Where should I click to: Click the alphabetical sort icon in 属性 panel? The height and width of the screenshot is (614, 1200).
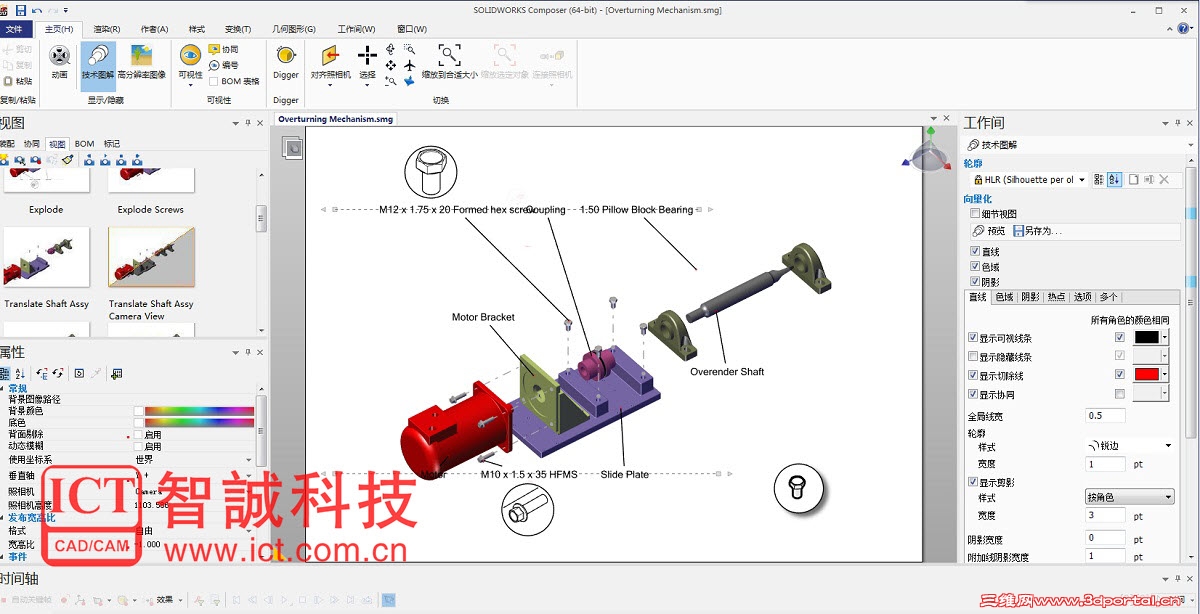pos(20,373)
